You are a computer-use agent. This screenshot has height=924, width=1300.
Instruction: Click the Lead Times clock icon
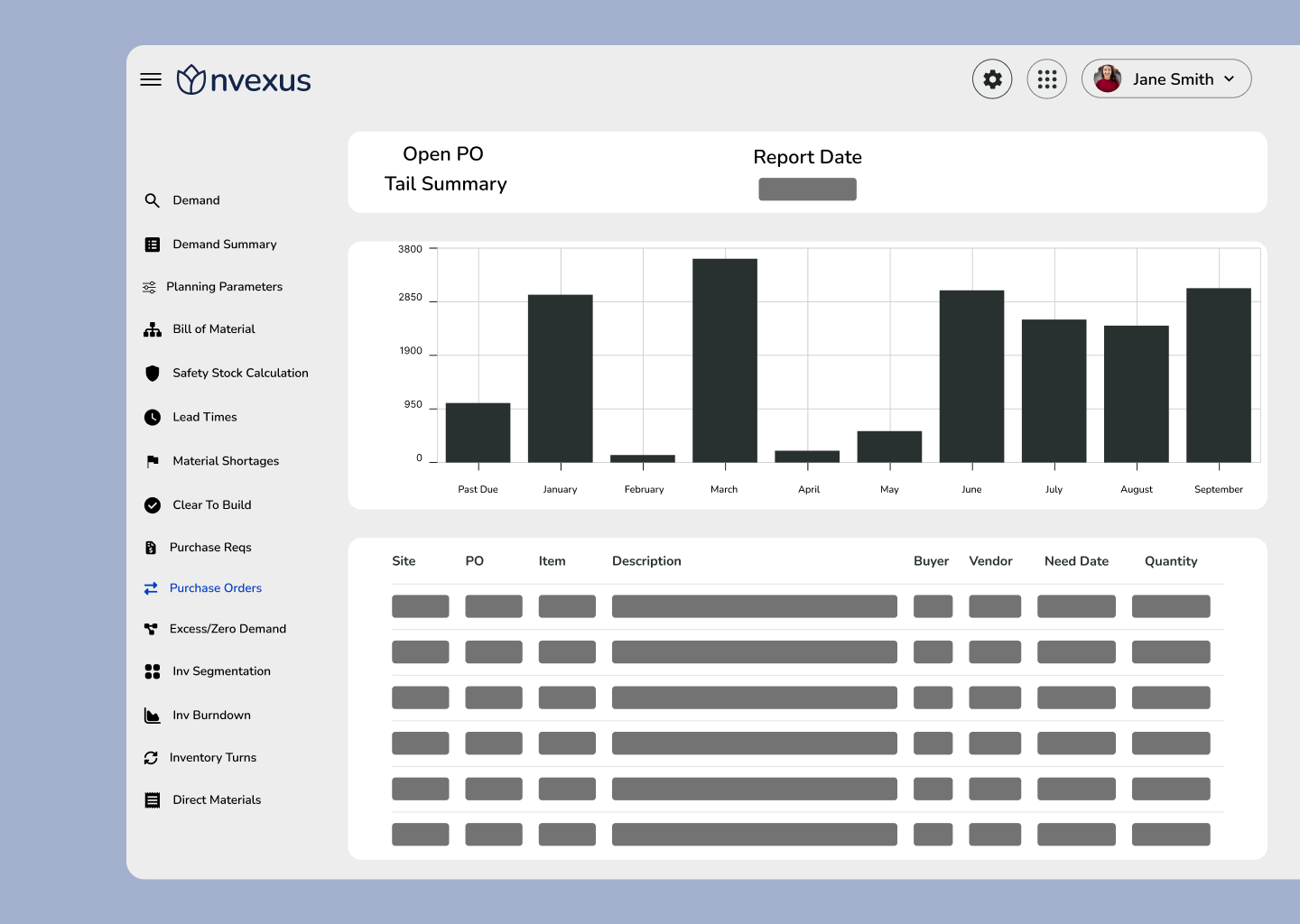pyautogui.click(x=152, y=417)
